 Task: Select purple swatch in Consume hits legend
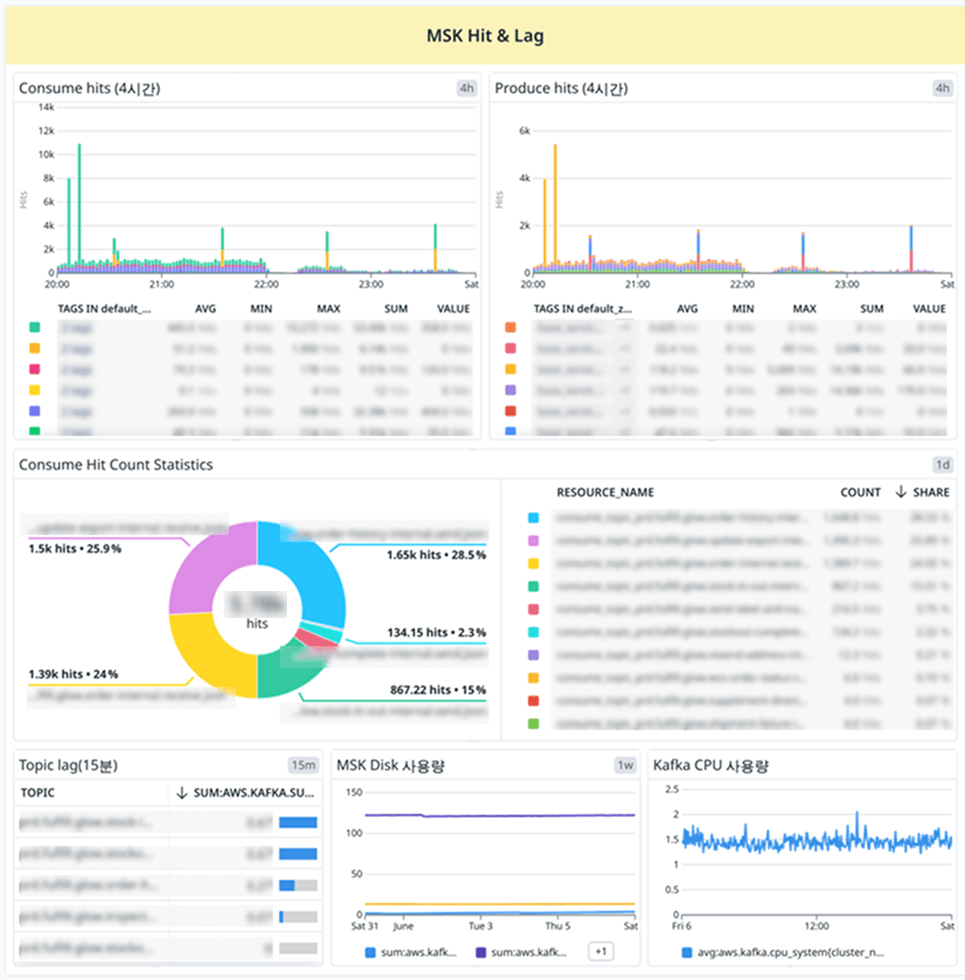click(35, 411)
